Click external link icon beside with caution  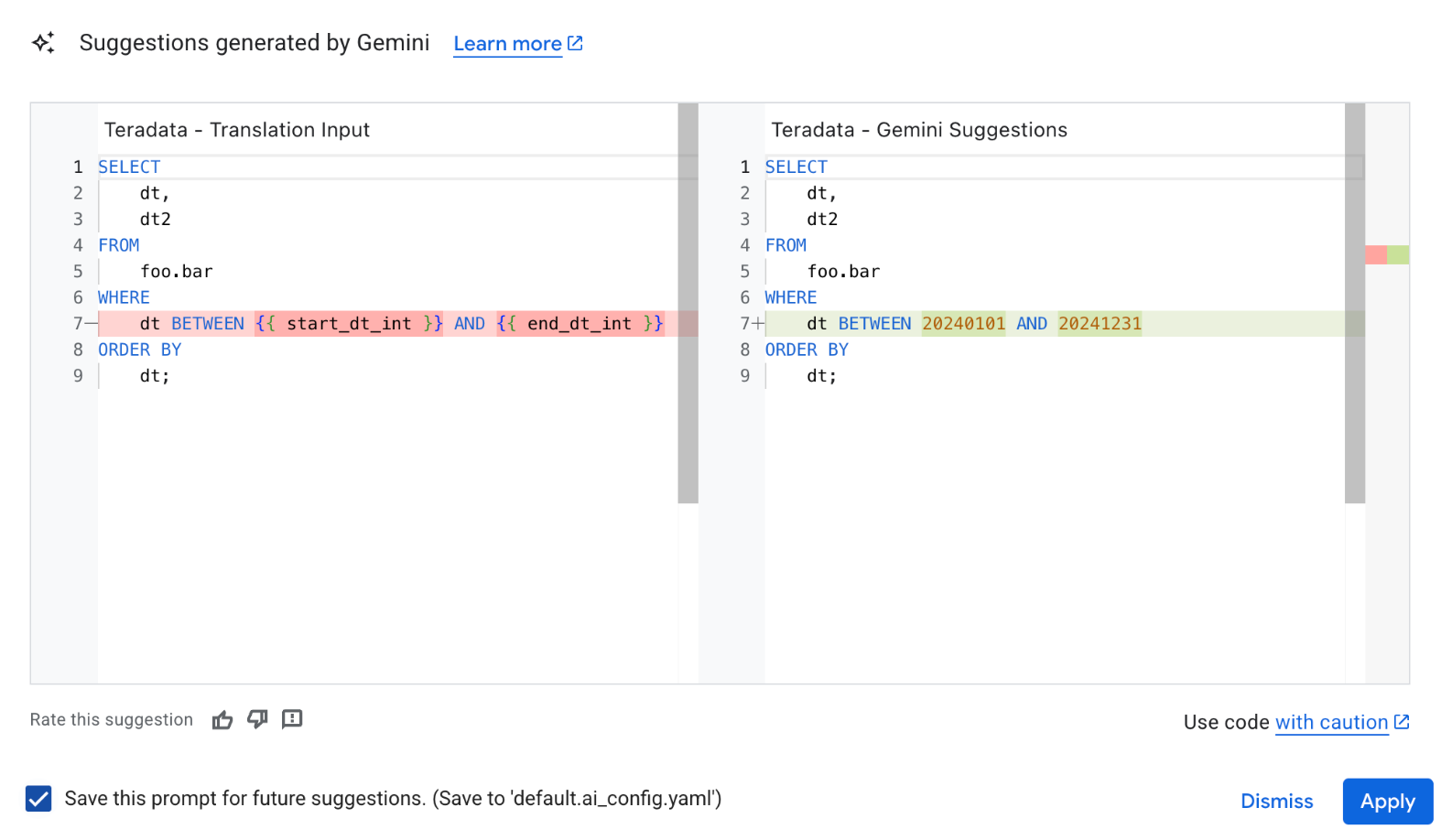1402,722
